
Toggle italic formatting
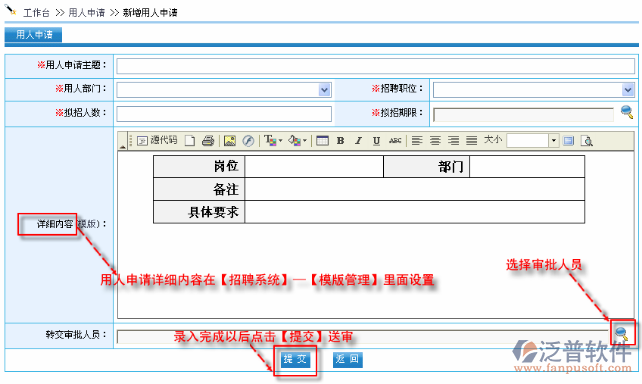[x=358, y=141]
